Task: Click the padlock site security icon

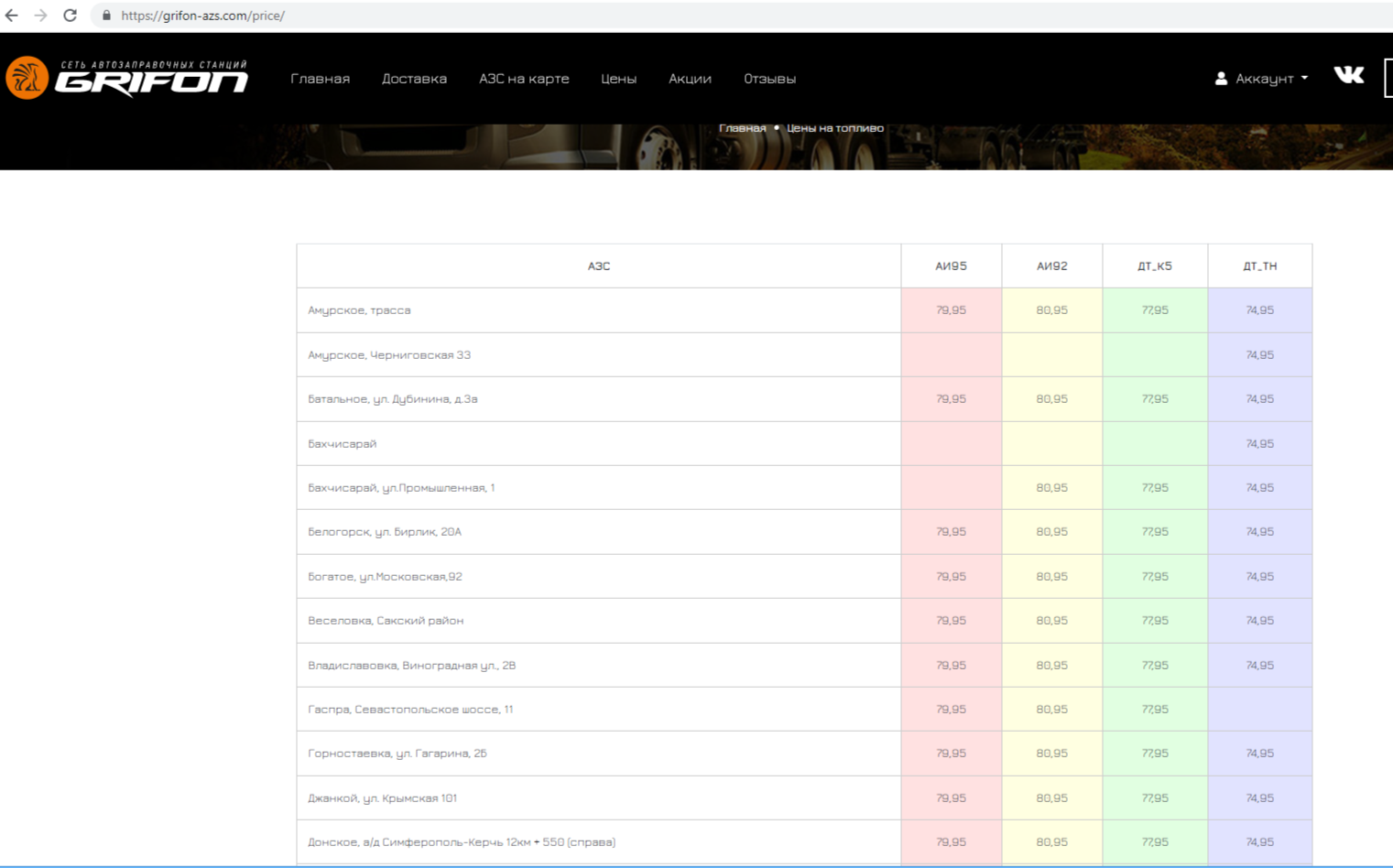Action: coord(106,16)
